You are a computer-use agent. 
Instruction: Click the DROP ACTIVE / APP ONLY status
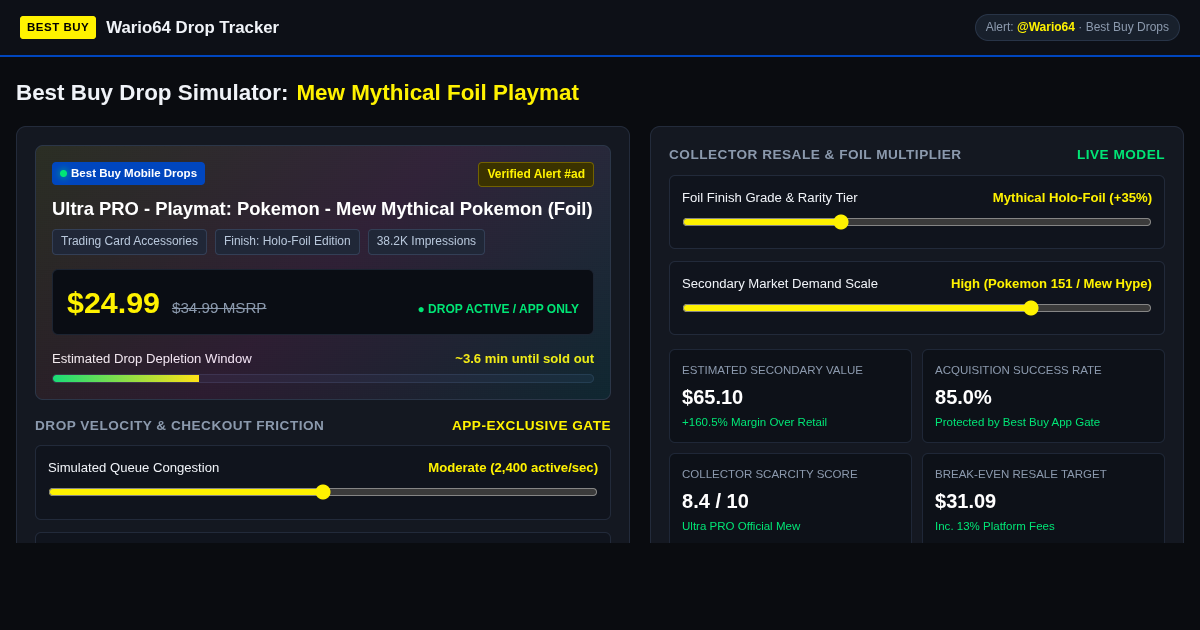pyautogui.click(x=498, y=309)
